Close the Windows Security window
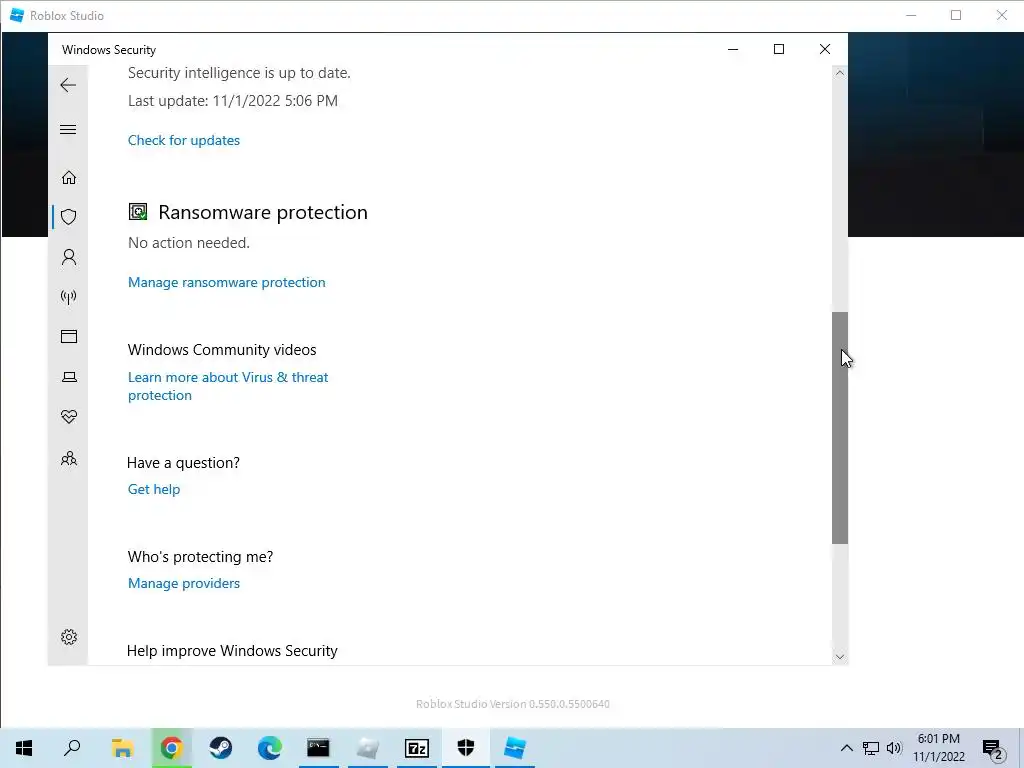 pyautogui.click(x=825, y=50)
